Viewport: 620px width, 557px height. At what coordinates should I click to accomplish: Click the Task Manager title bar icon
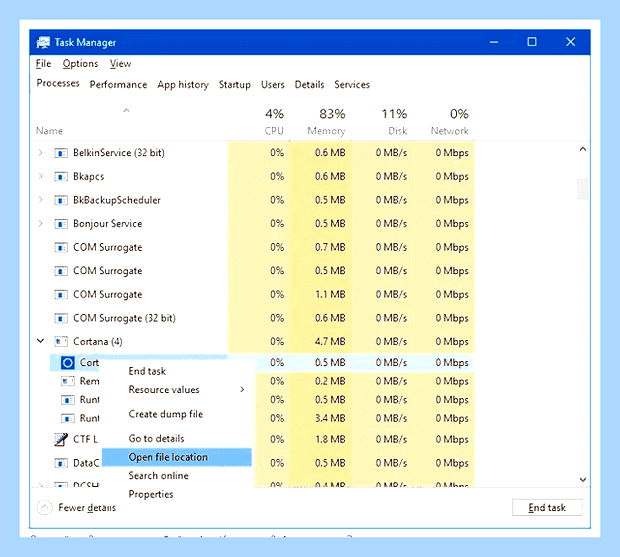click(x=43, y=42)
